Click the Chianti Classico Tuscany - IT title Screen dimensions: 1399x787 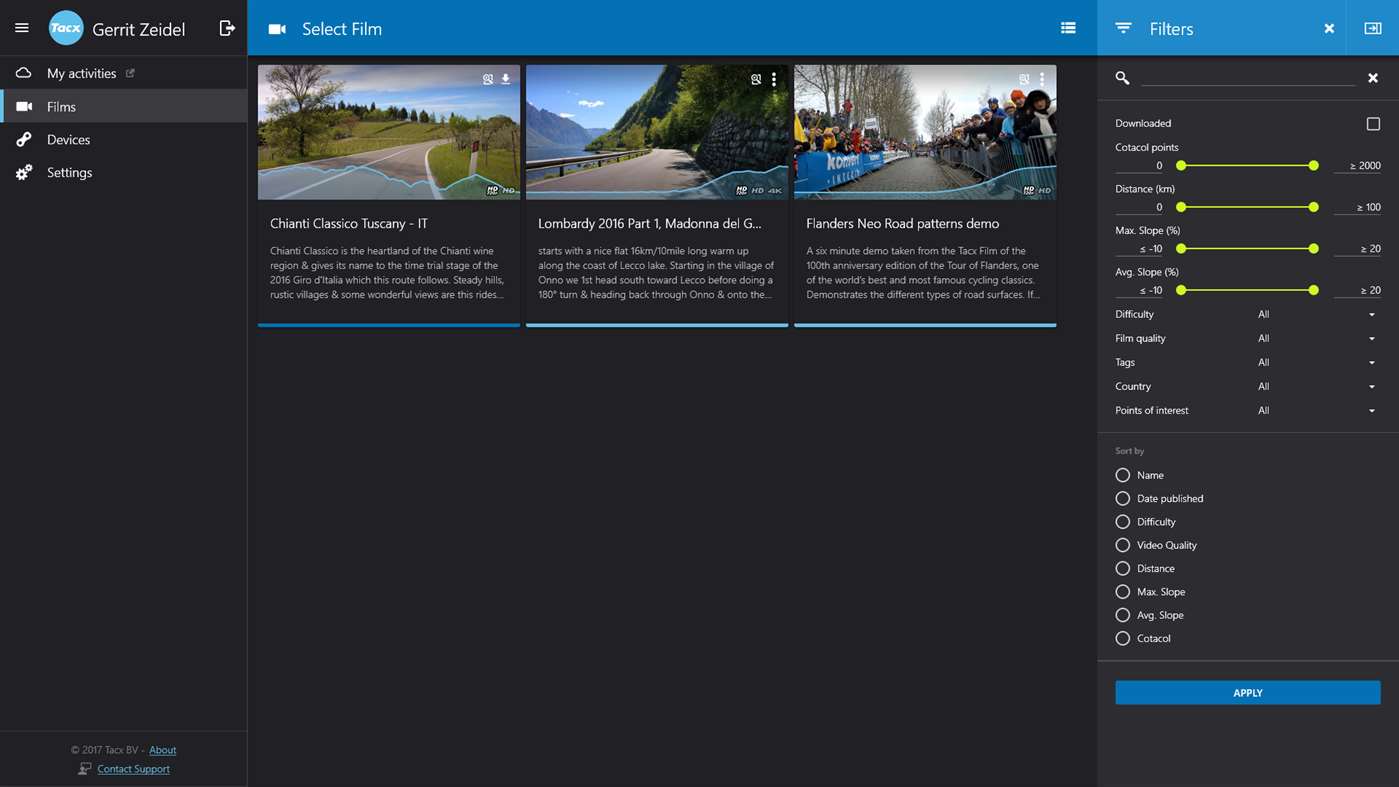click(349, 224)
